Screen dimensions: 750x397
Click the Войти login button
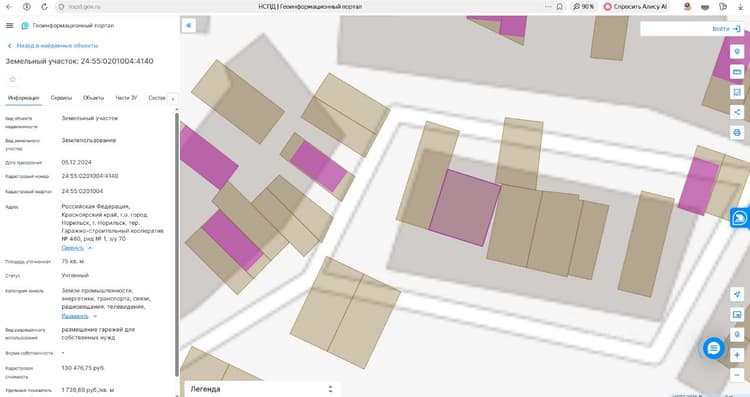726,29
